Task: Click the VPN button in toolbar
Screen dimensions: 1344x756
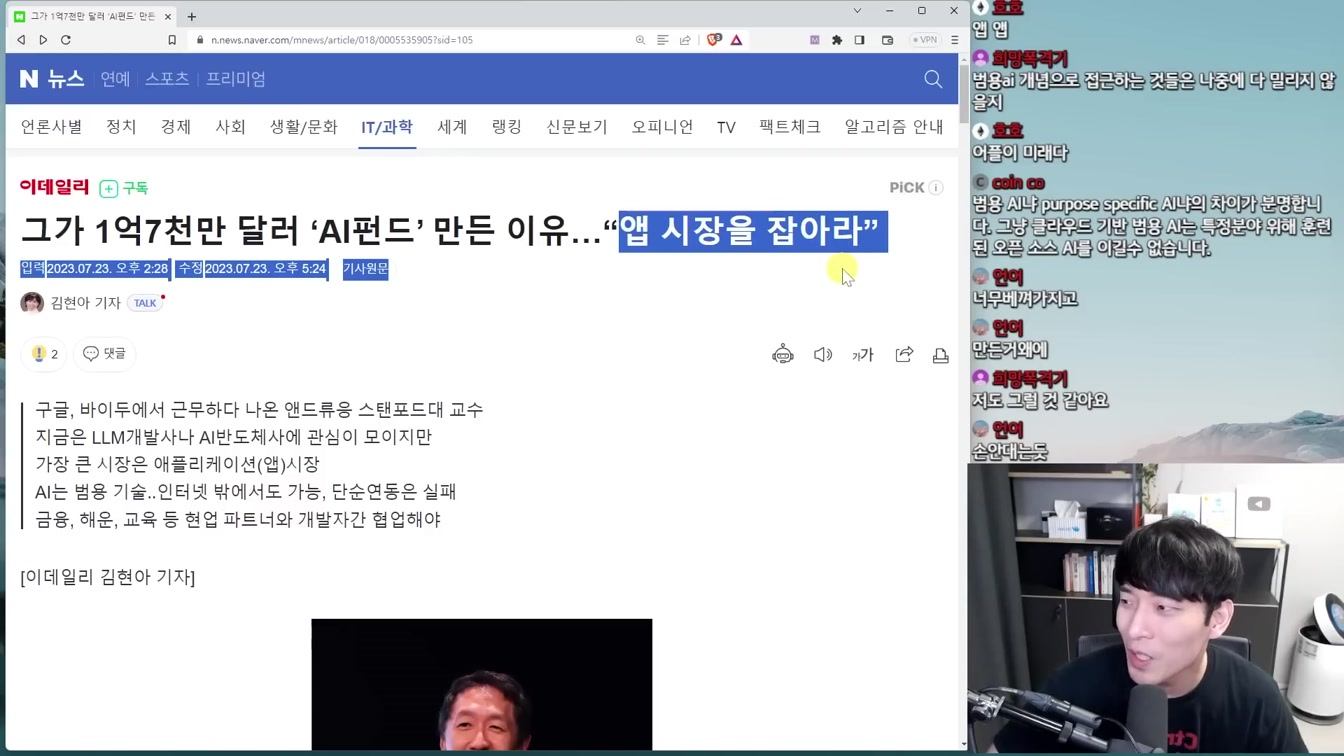Action: click(x=925, y=40)
